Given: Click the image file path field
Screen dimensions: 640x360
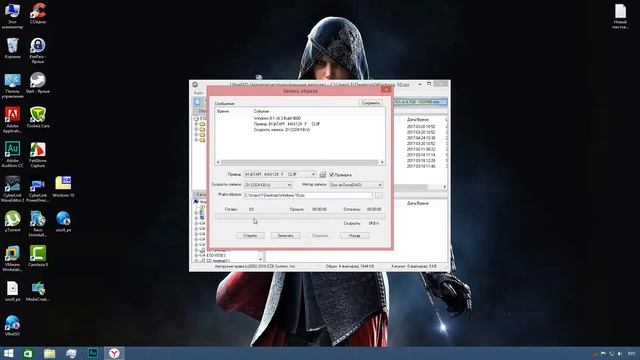Looking at the screenshot, I should (x=308, y=196).
